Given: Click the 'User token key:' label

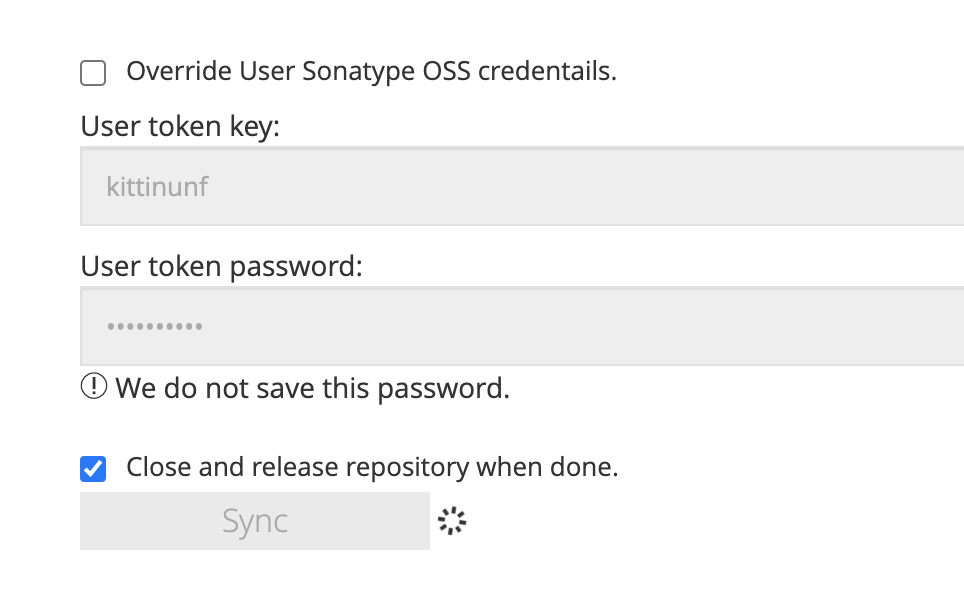Looking at the screenshot, I should [x=180, y=127].
